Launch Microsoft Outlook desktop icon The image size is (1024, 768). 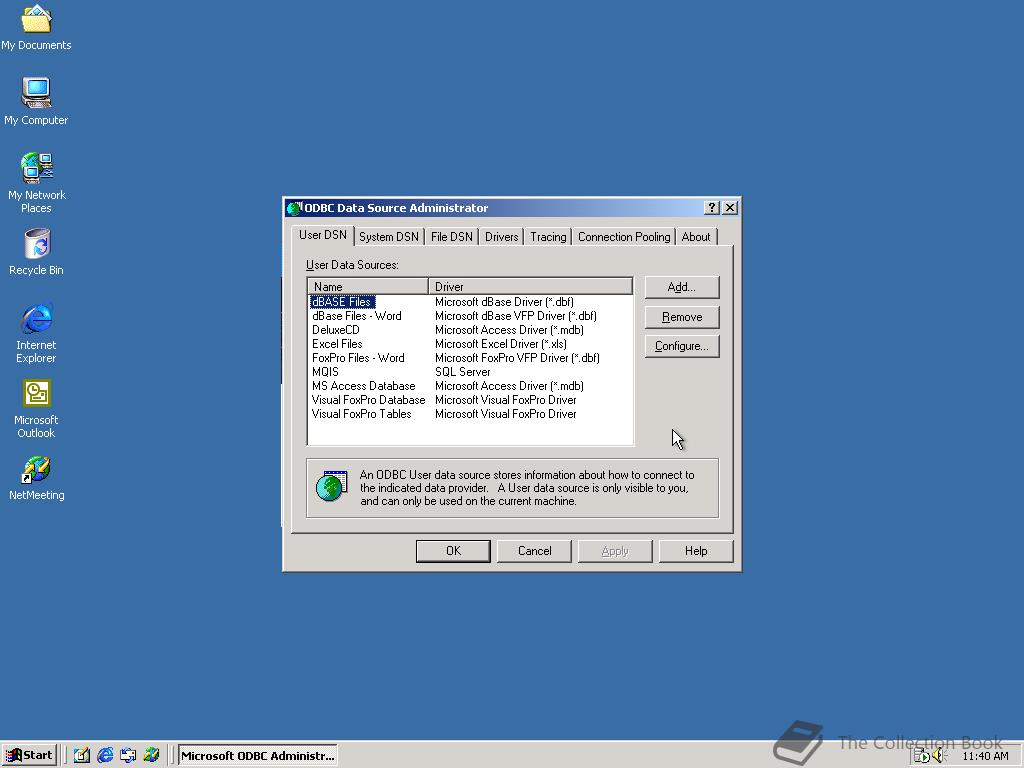click(36, 409)
